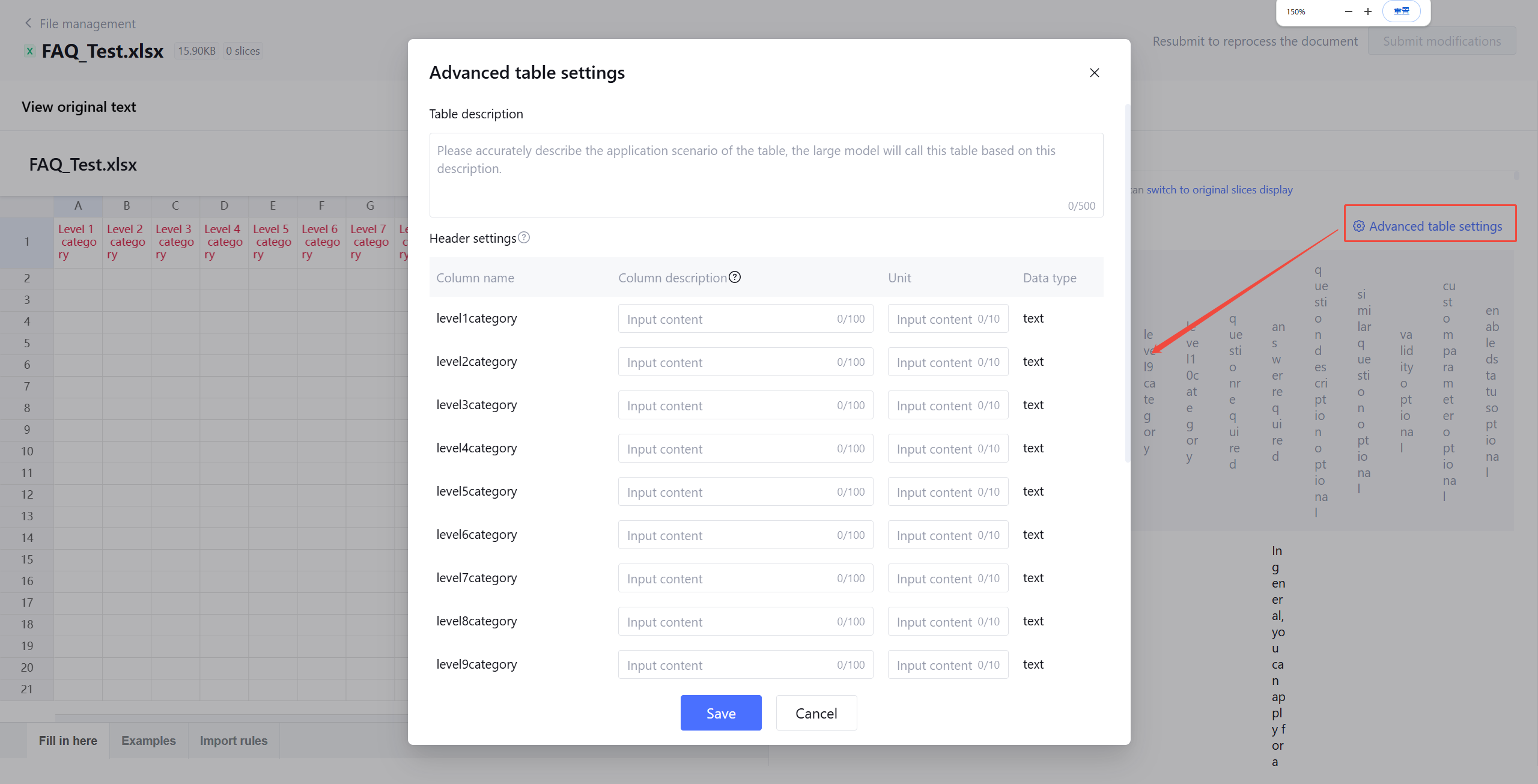Click the back arrow beside File management
Viewport: 1538px width, 784px height.
click(28, 23)
